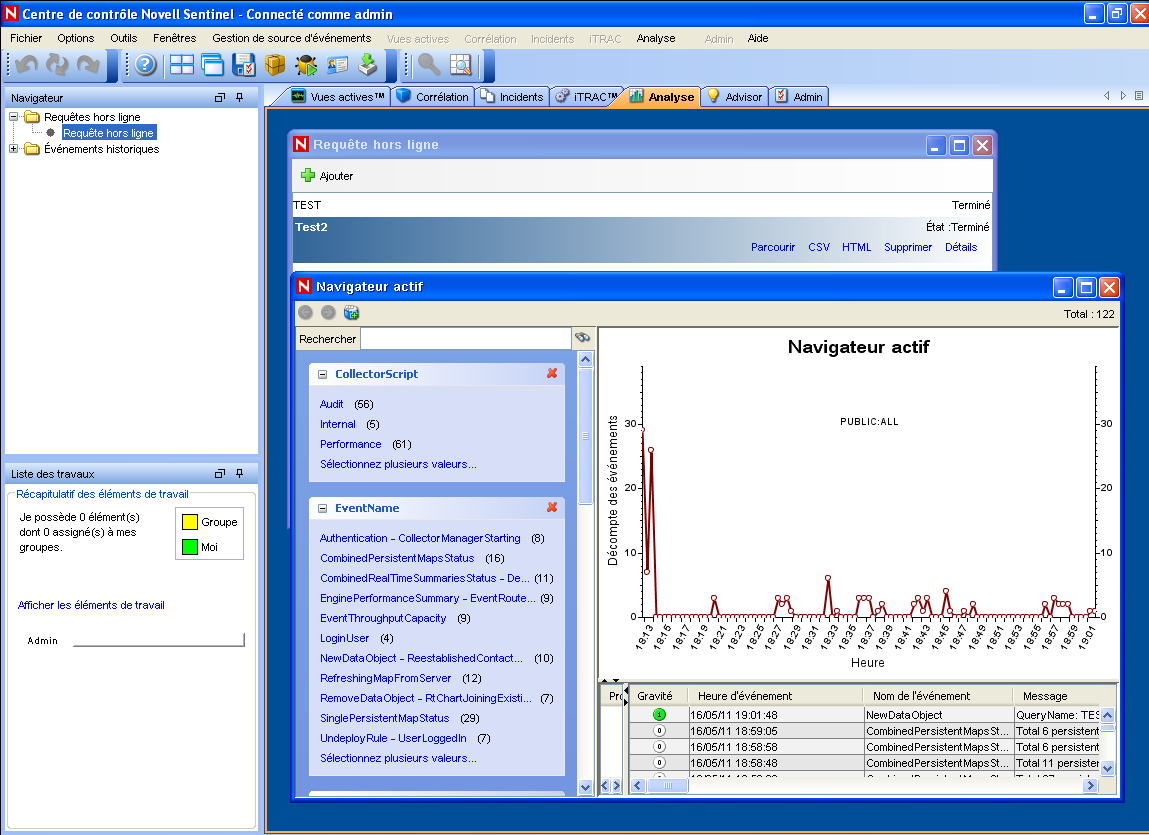
Task: Click the yellow bug debugger icon
Action: tap(306, 65)
